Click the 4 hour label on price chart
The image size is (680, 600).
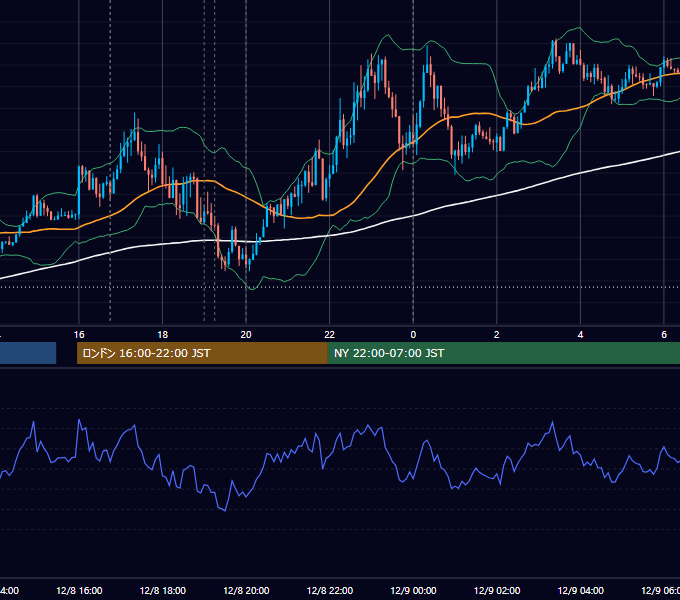(x=580, y=335)
